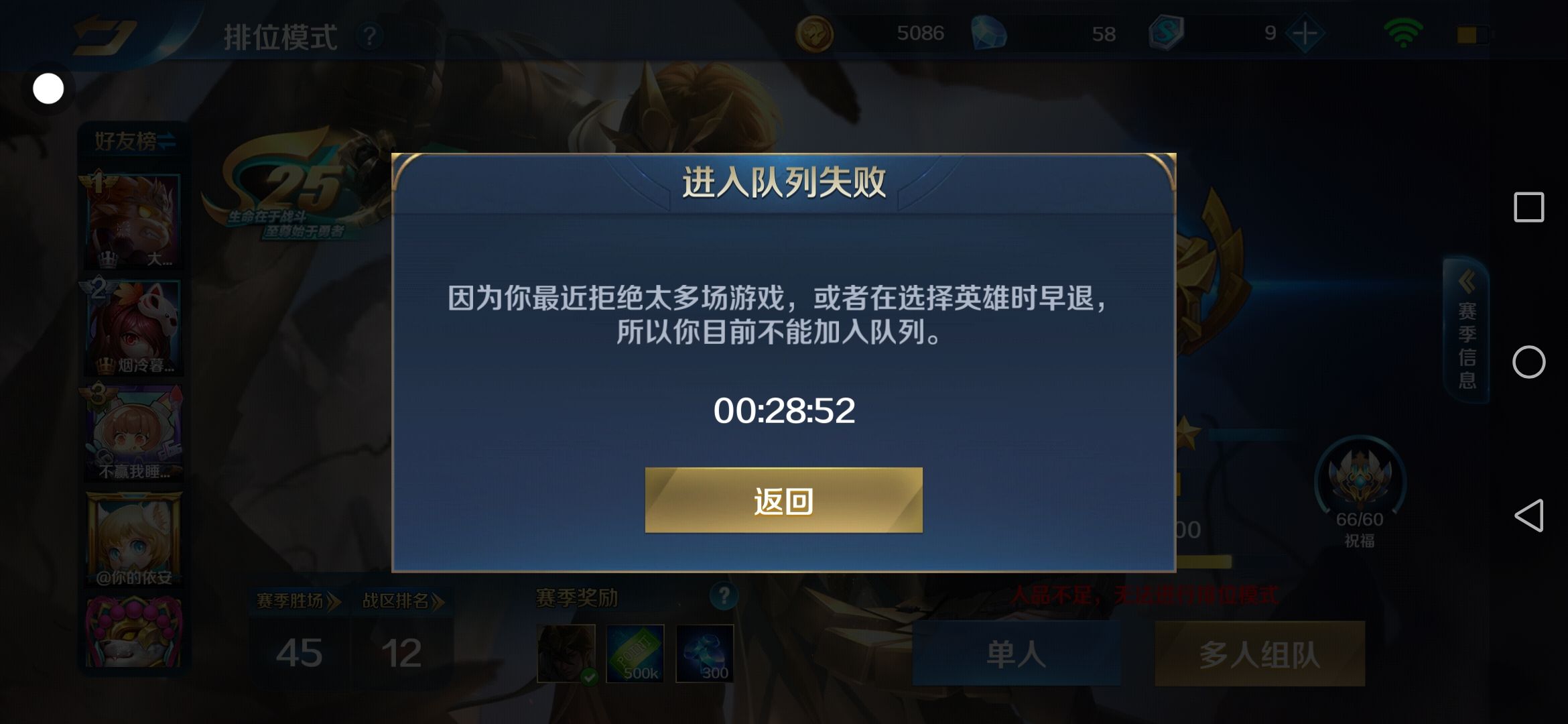This screenshot has height=724, width=1568.
Task: Add tickets with the plus icon
Action: coord(1305,34)
